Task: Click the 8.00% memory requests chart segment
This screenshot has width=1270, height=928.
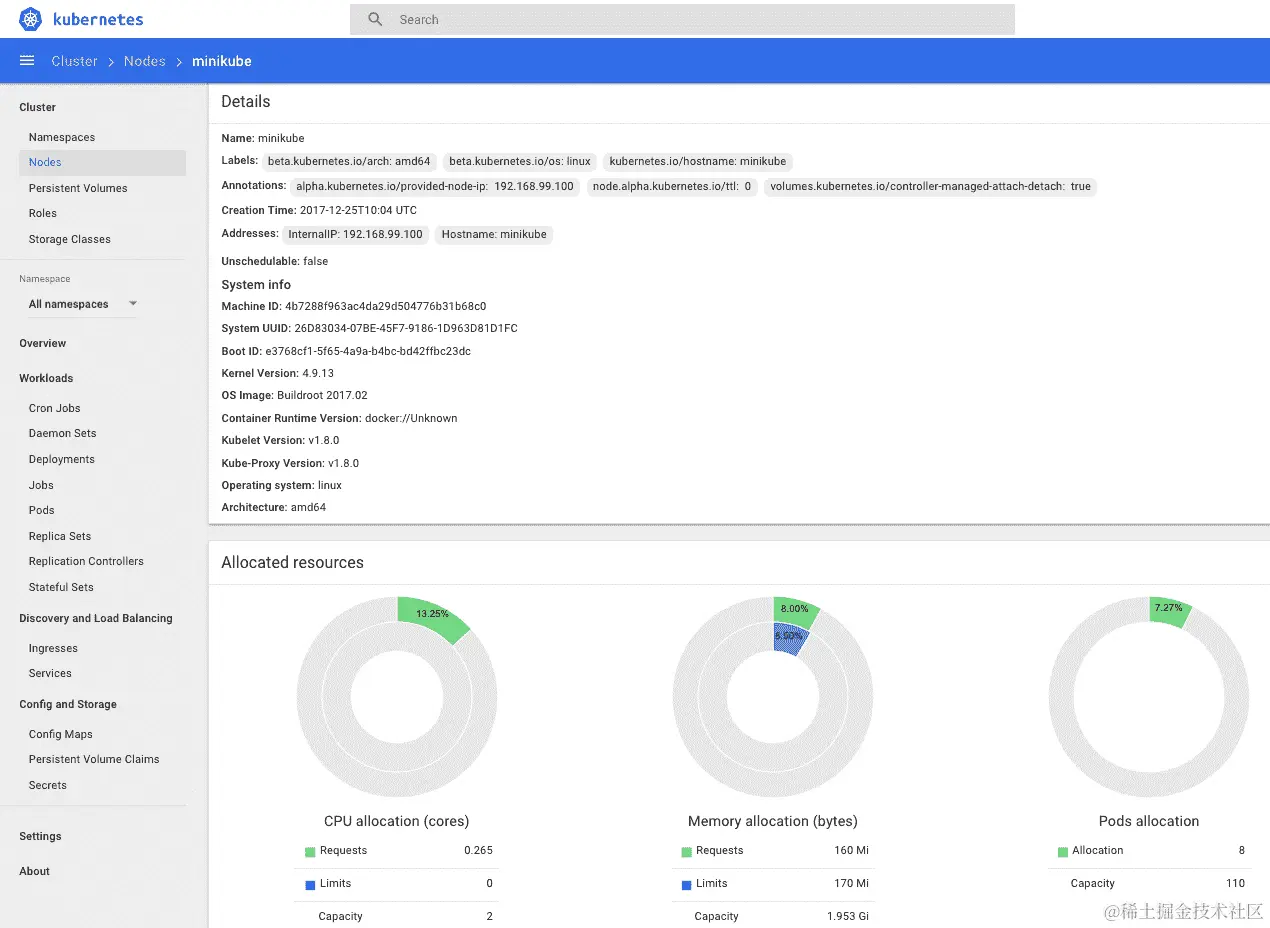Action: point(795,609)
